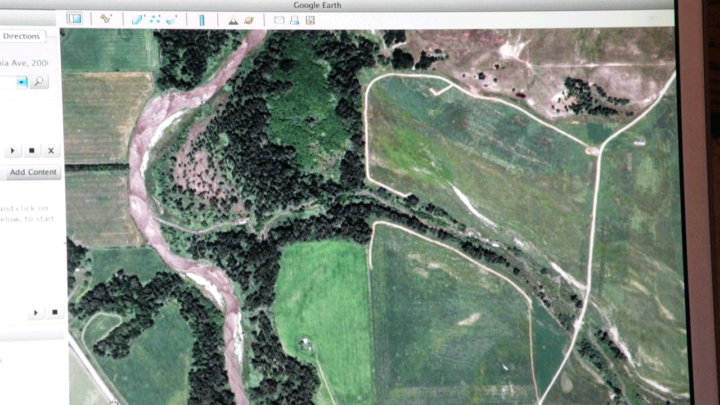Select the Add Polygon tool
Screen dimensions: 720x405
pos(138,18)
